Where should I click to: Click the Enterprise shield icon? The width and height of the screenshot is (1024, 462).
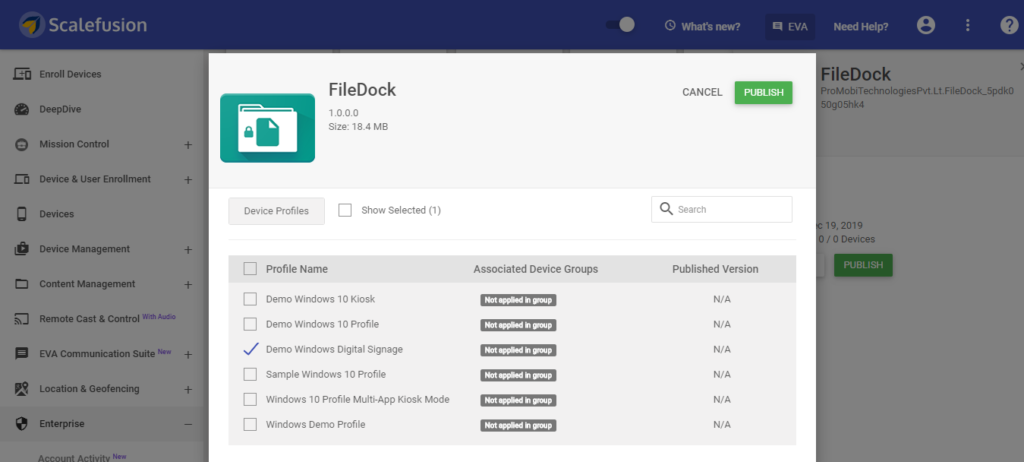(22, 423)
